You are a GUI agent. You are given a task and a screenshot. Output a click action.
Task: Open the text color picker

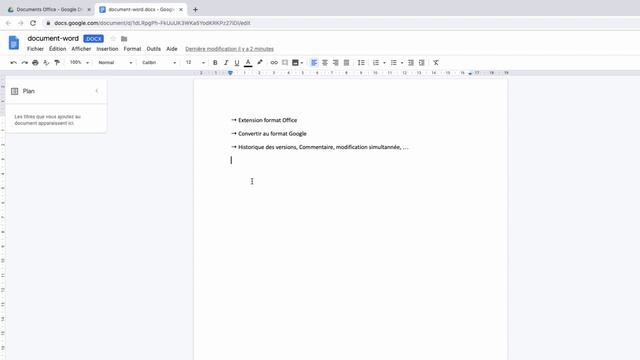point(248,62)
